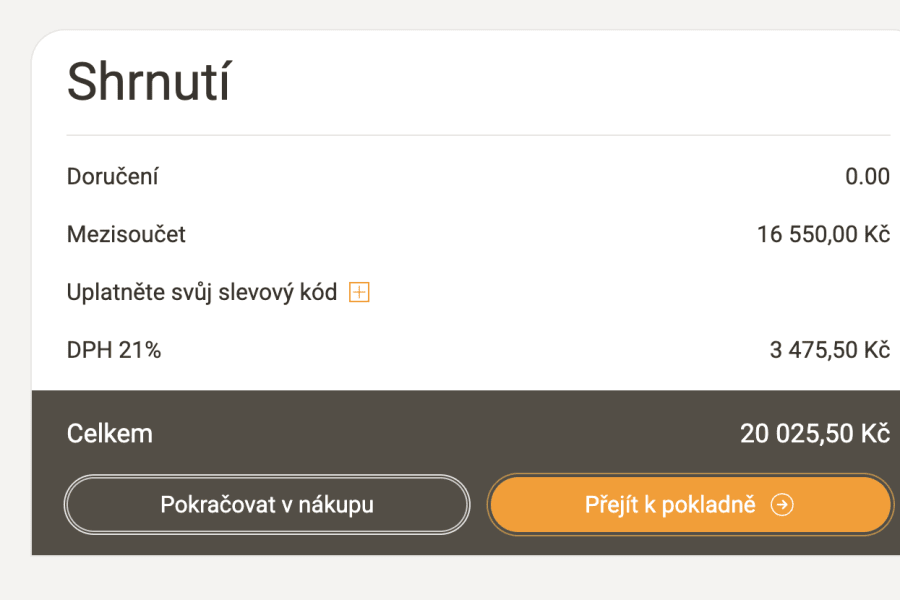Click the Shrnutí heading
Viewport: 900px width, 600px height.
tap(148, 82)
